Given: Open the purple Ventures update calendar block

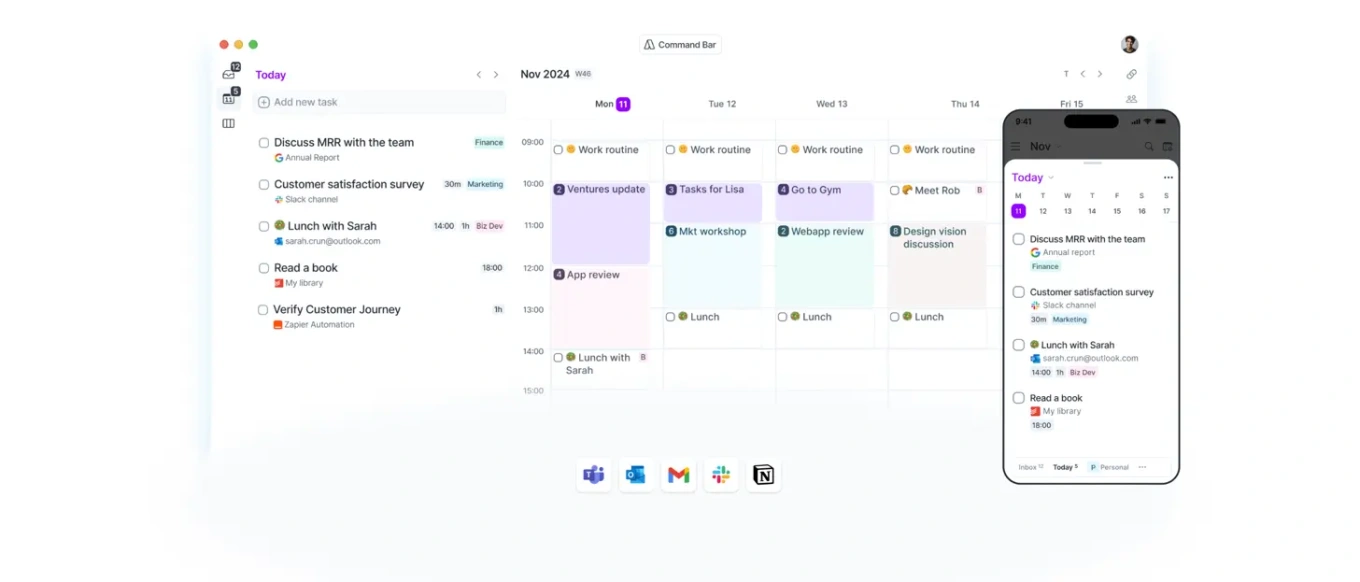Looking at the screenshot, I should [x=600, y=222].
